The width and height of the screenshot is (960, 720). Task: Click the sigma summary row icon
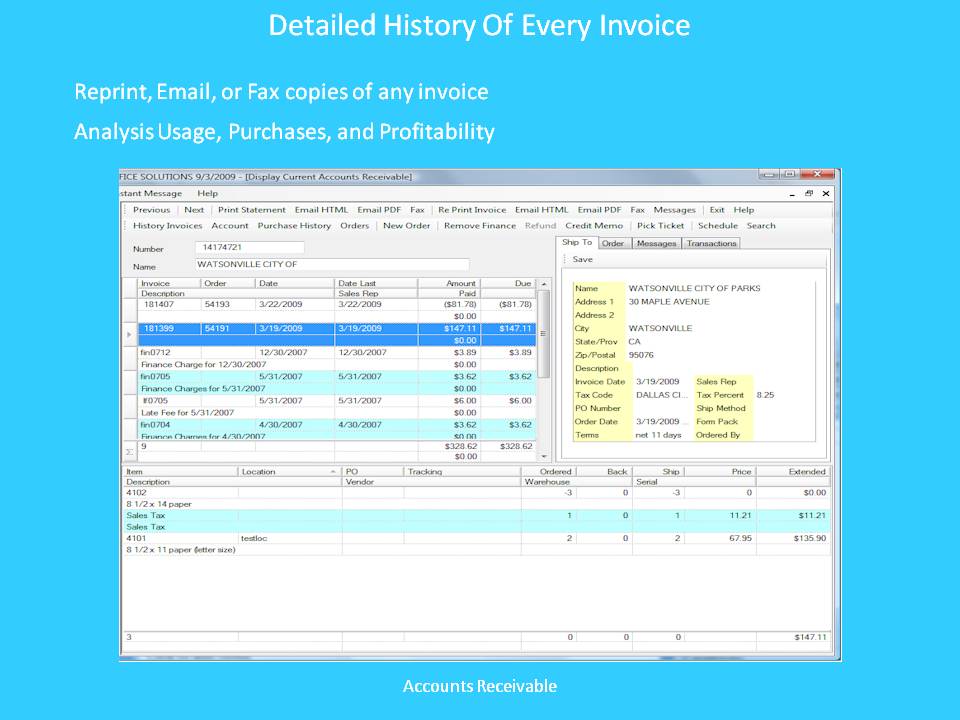pos(129,452)
